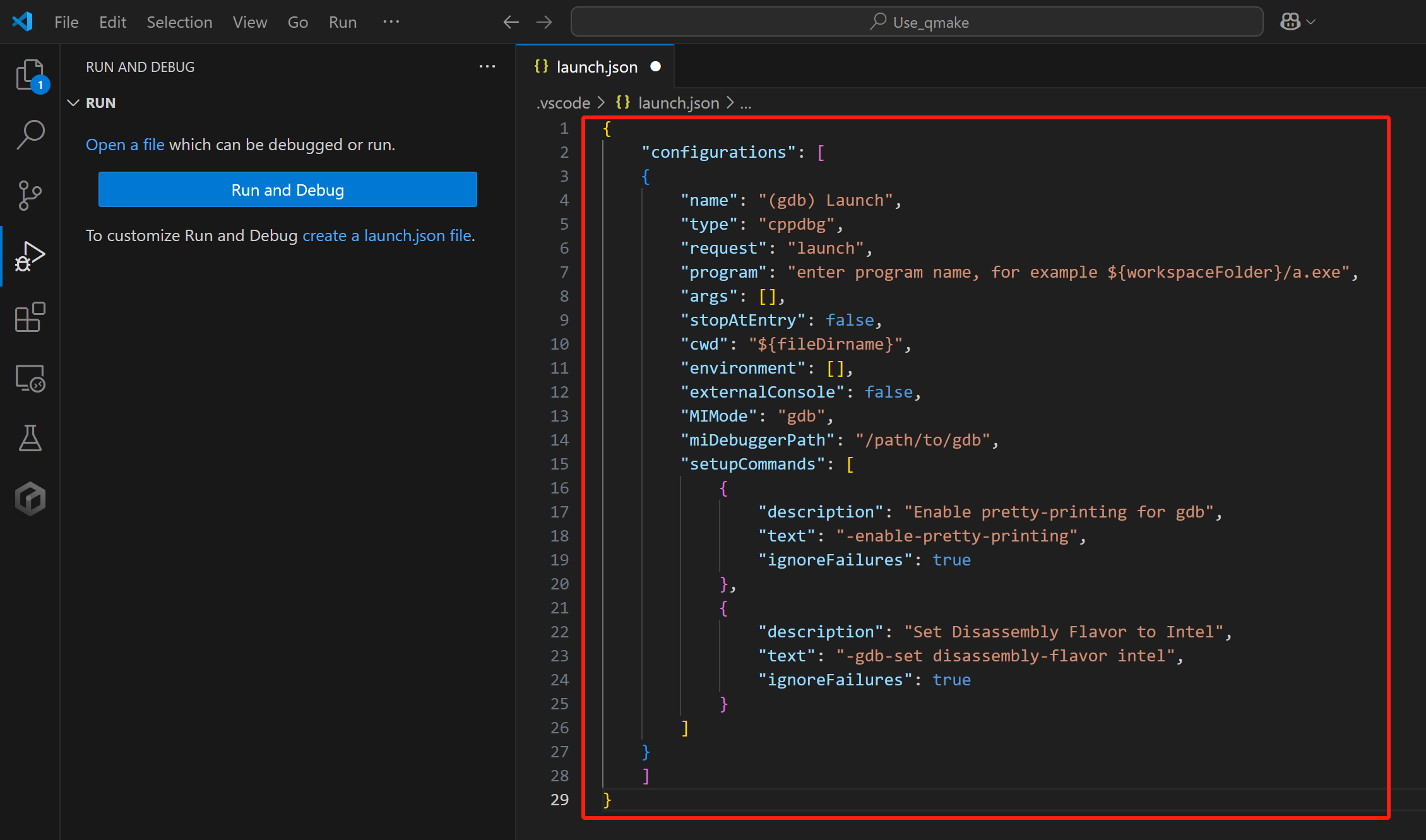Open the Testing flask icon
Screen dimensions: 1426x840
[30, 438]
